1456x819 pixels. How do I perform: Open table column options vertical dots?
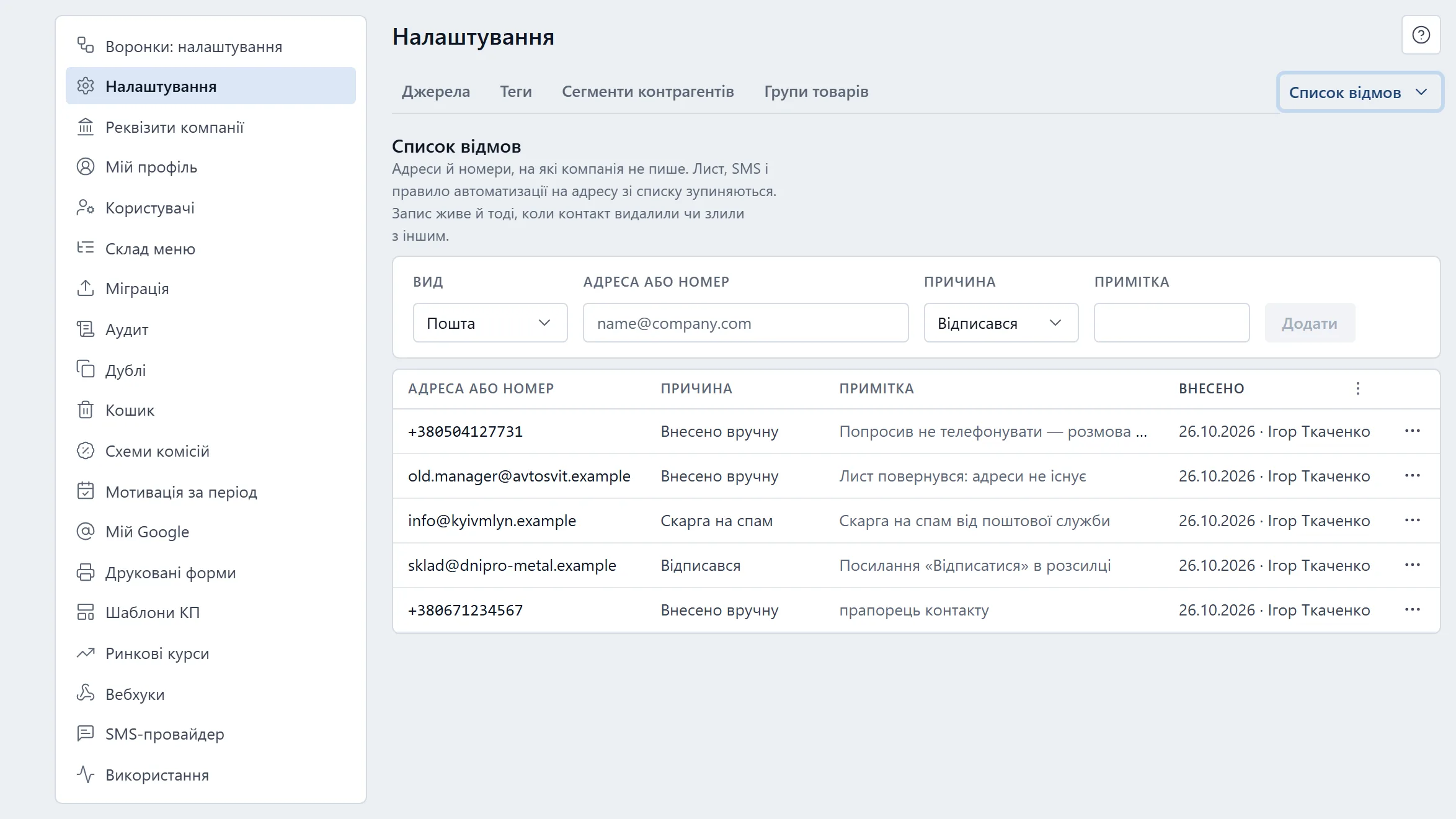coord(1357,388)
